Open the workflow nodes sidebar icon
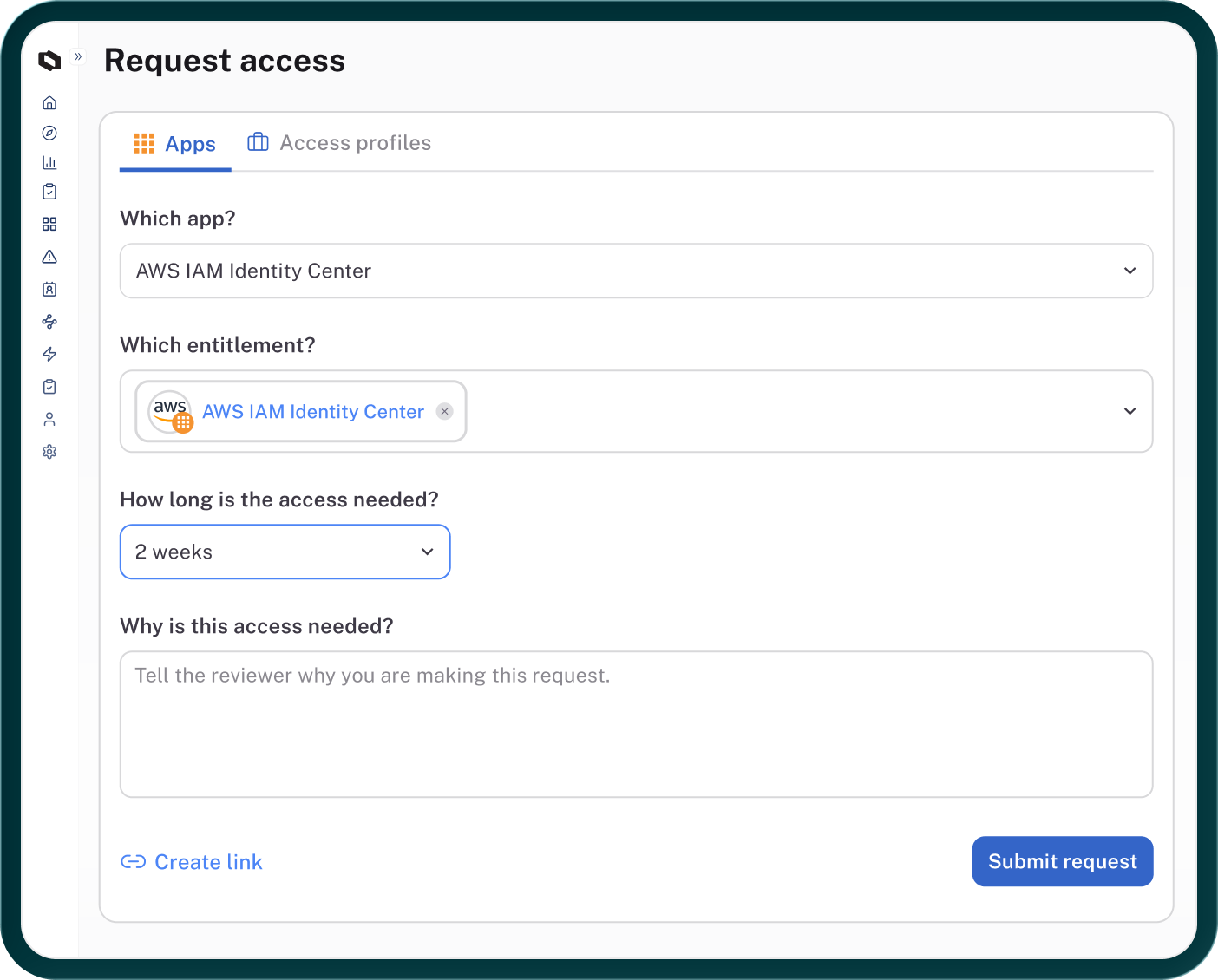This screenshot has width=1218, height=980. [x=49, y=322]
